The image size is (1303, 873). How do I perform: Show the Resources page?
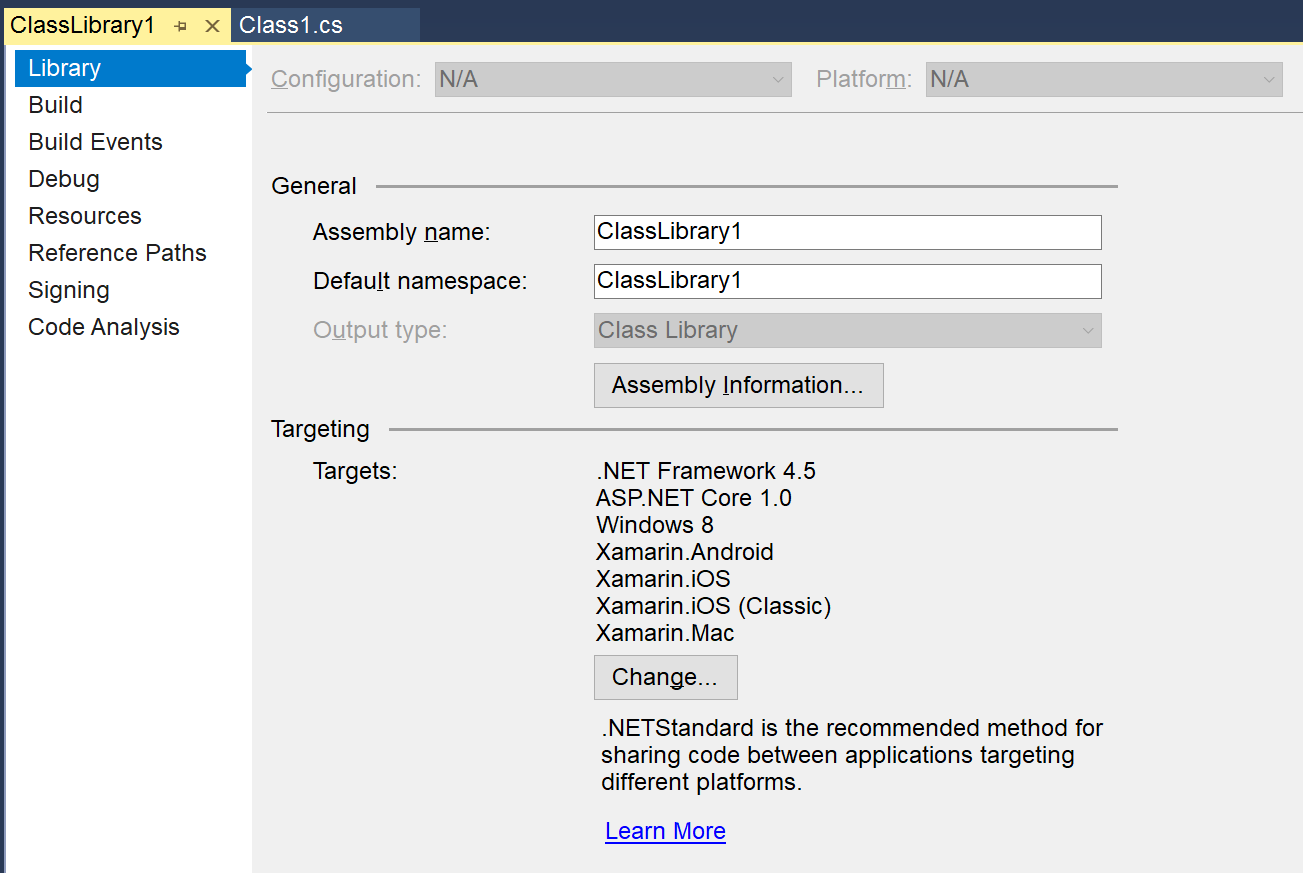(x=85, y=216)
